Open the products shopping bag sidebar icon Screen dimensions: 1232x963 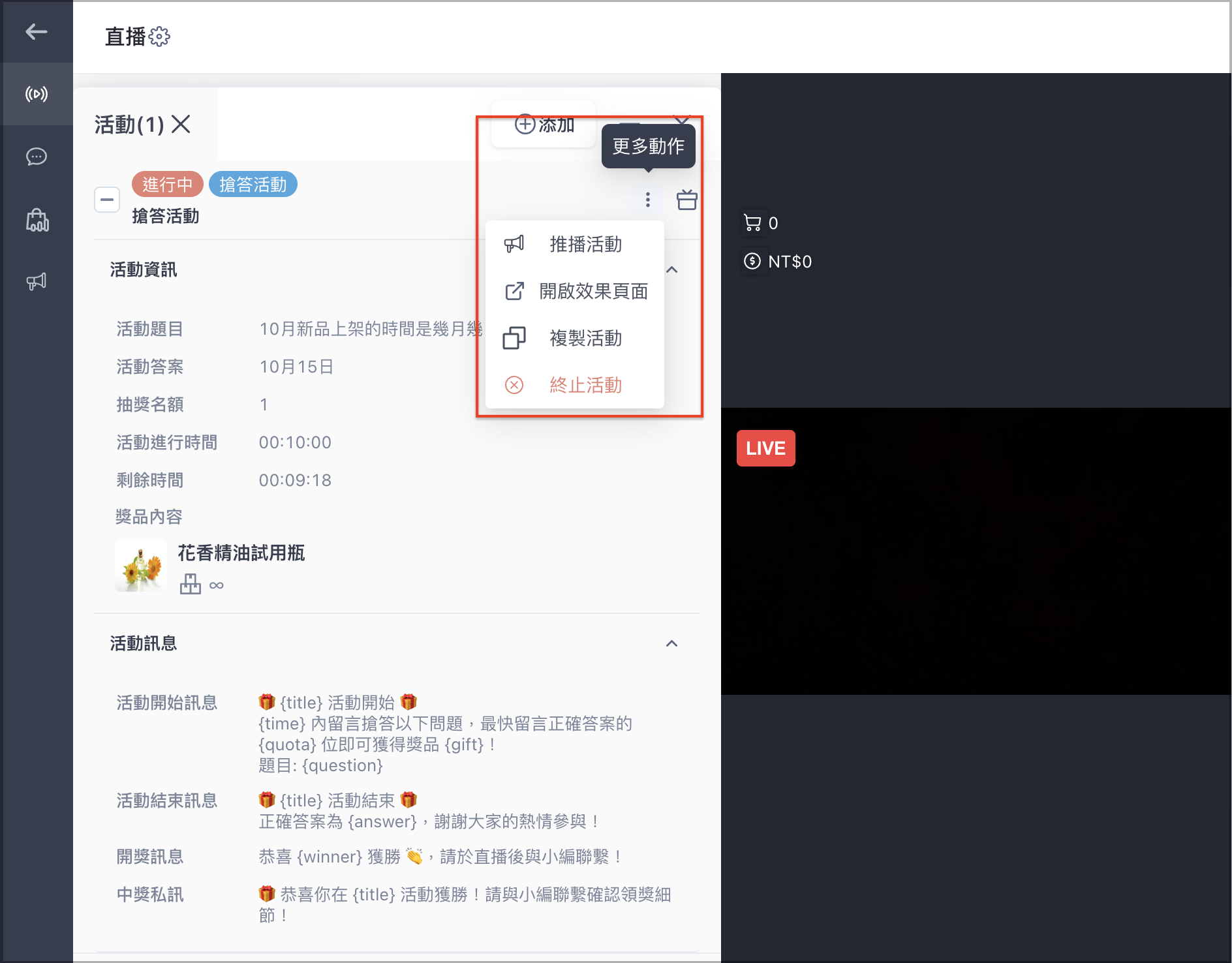coord(37,220)
